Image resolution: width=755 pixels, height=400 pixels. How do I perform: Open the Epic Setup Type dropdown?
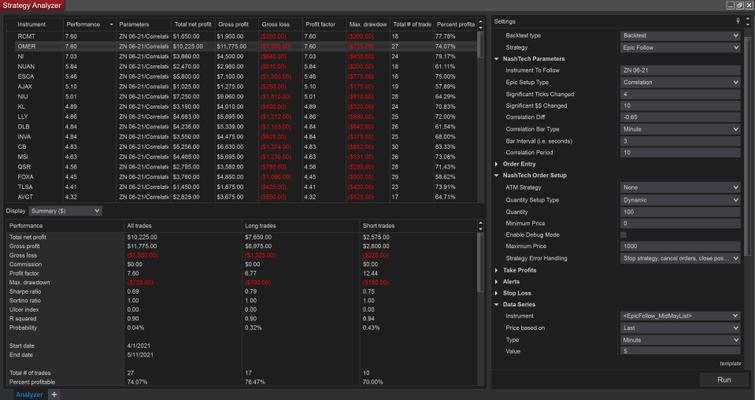point(680,82)
